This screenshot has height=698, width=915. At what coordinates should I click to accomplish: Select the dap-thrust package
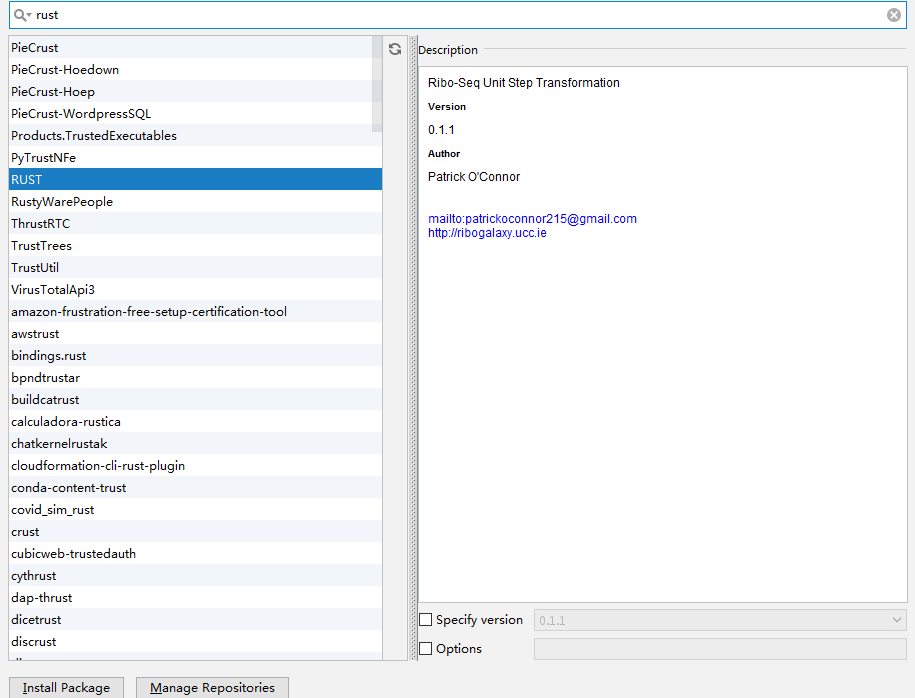(x=195, y=597)
